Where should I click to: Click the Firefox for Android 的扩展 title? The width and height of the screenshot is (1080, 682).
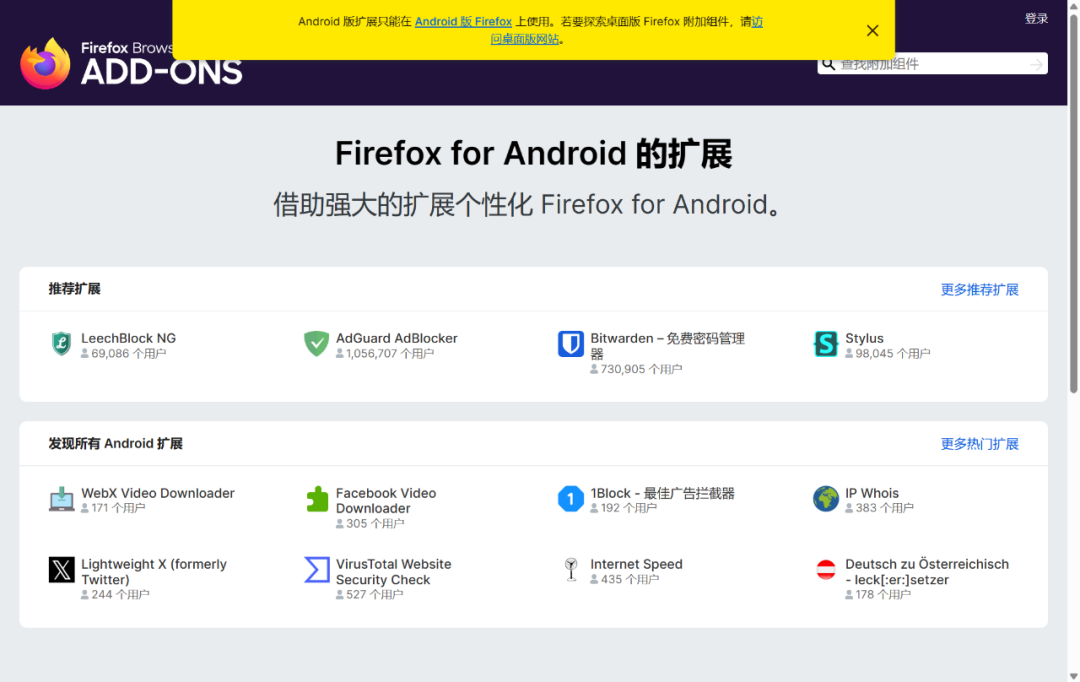click(x=533, y=153)
